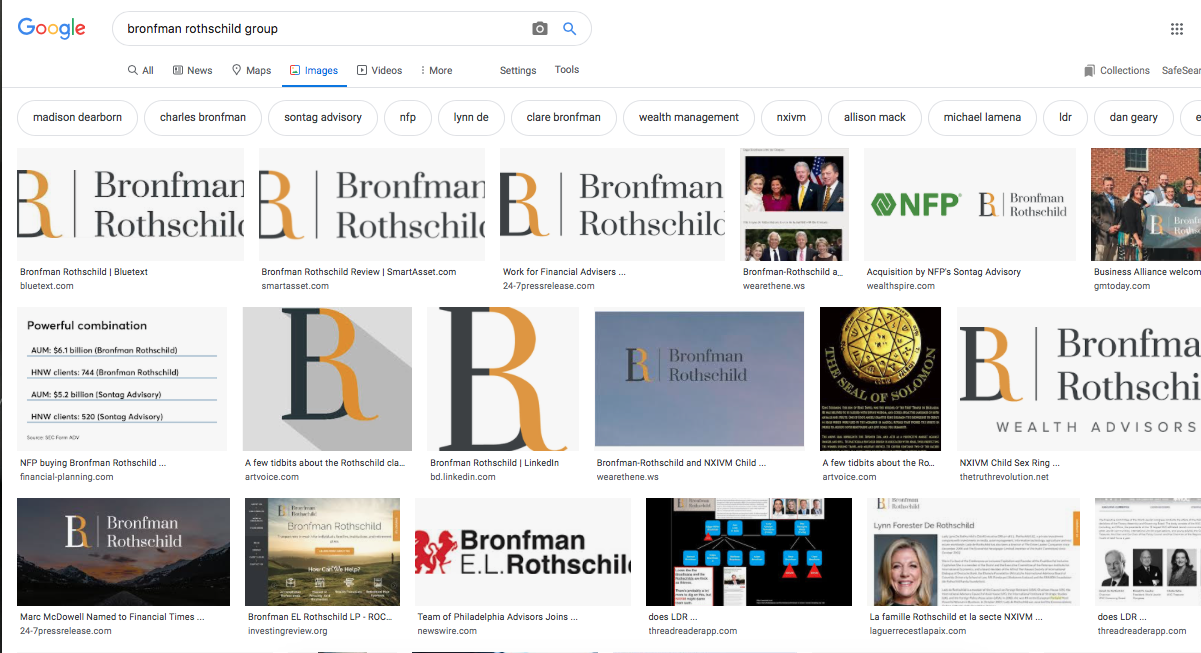
Task: Open the SafeSearch setting
Action: (x=1181, y=70)
